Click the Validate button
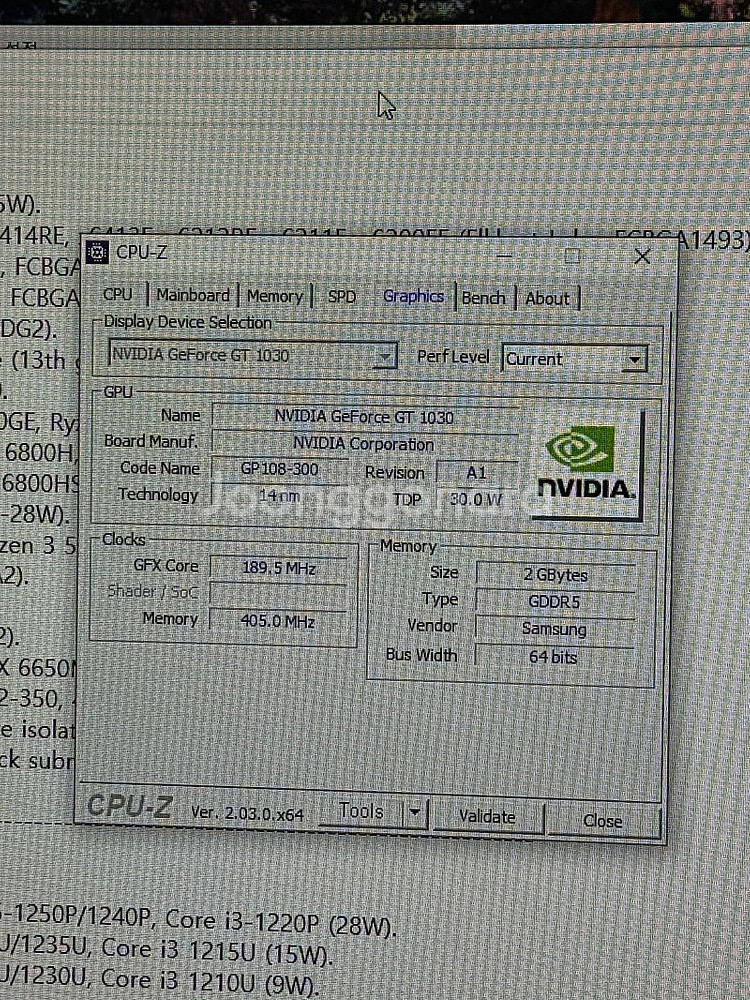The width and height of the screenshot is (750, 1000). click(487, 816)
